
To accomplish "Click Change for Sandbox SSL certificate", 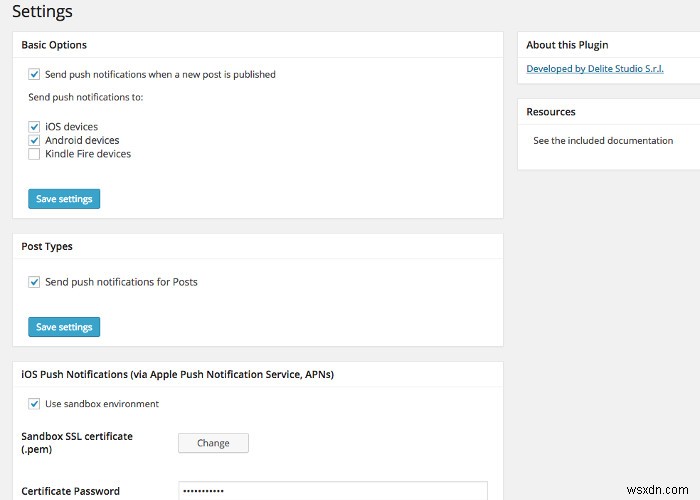I will tap(213, 443).
